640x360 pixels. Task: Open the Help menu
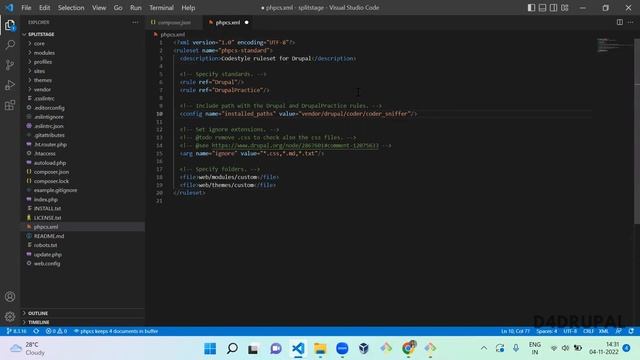pyautogui.click(x=188, y=8)
